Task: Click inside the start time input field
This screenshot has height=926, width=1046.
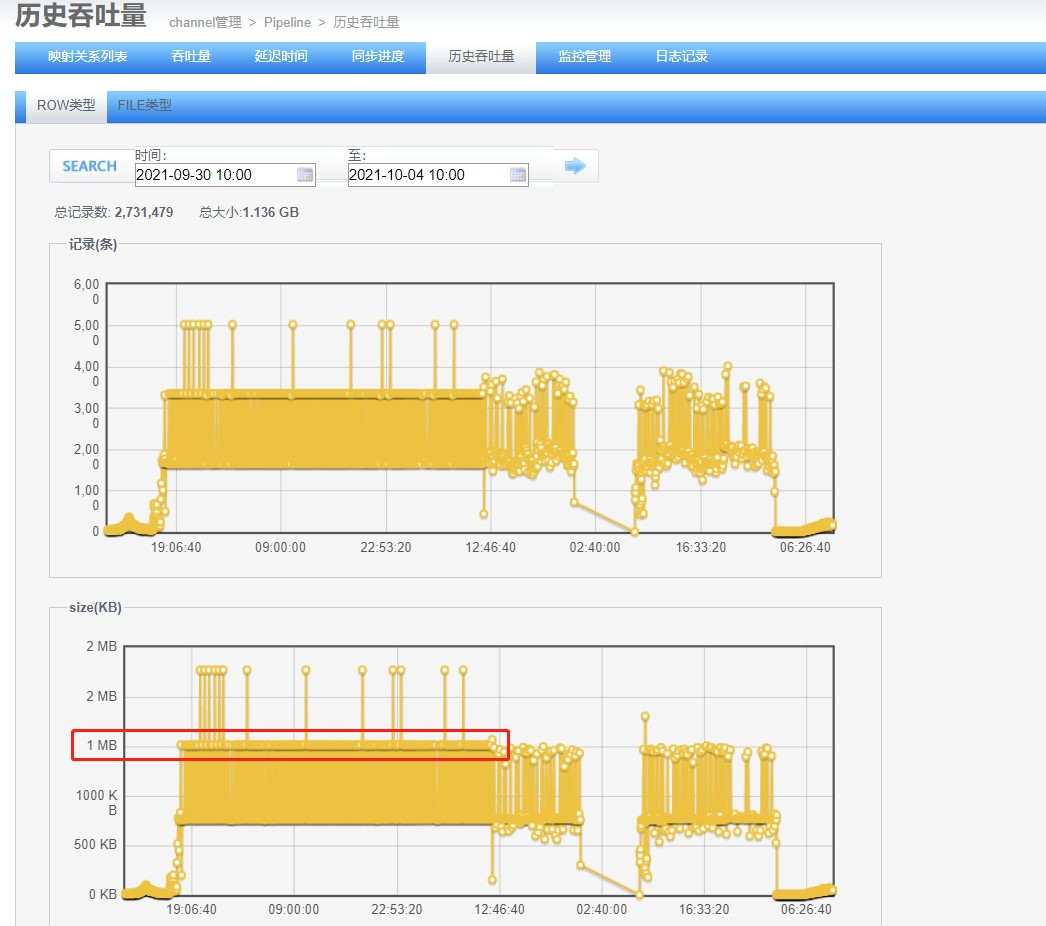Action: (215, 175)
